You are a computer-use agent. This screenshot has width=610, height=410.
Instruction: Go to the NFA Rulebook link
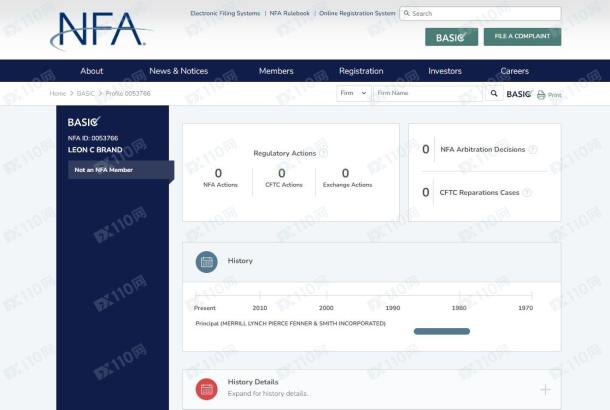click(x=290, y=13)
